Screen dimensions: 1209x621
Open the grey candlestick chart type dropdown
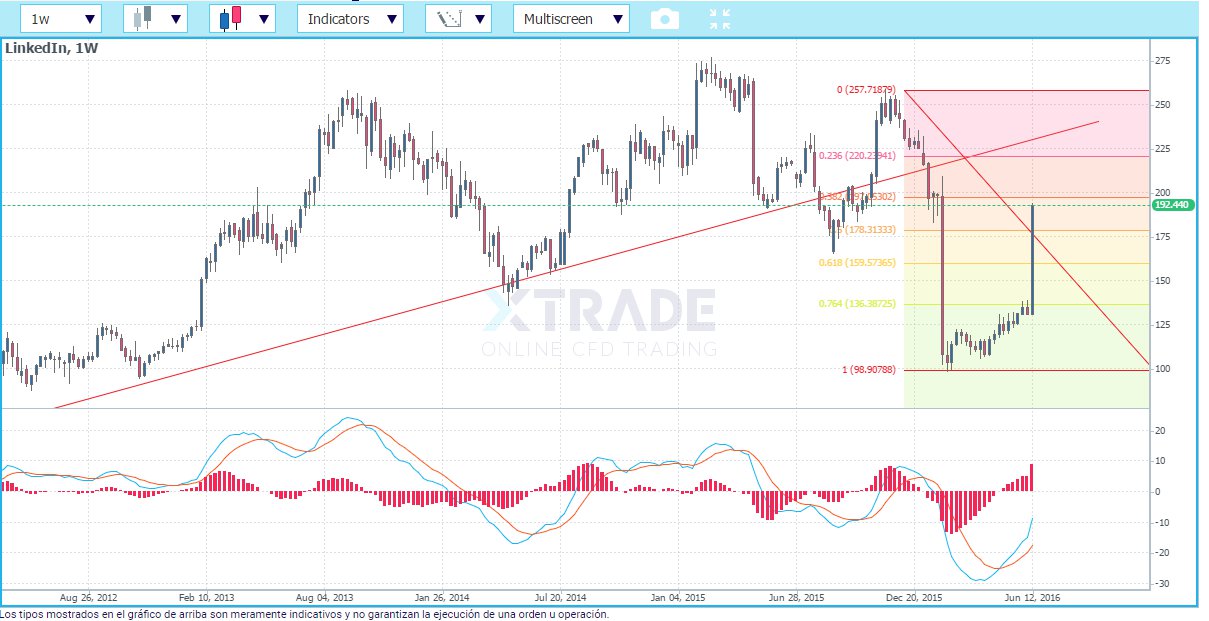click(x=155, y=18)
